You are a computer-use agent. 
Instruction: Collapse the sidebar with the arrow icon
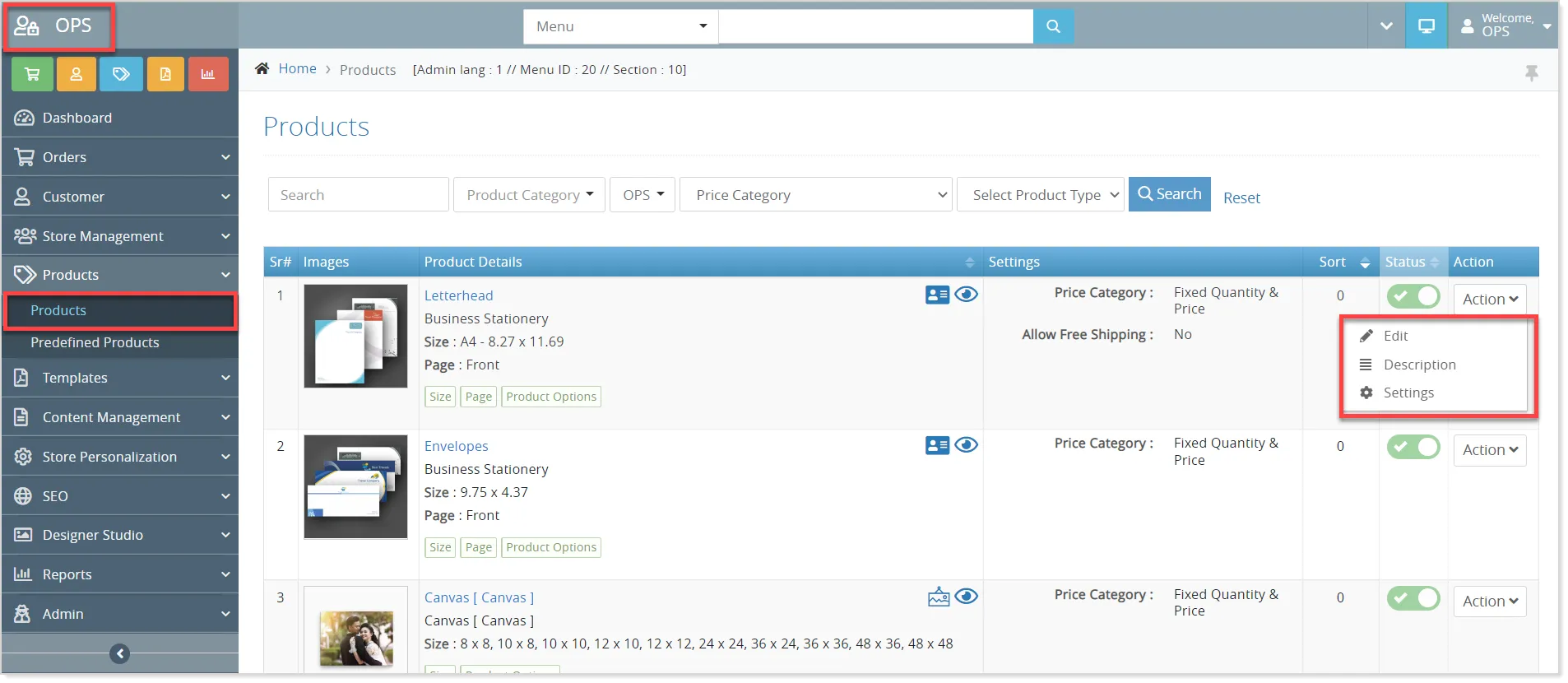(119, 653)
